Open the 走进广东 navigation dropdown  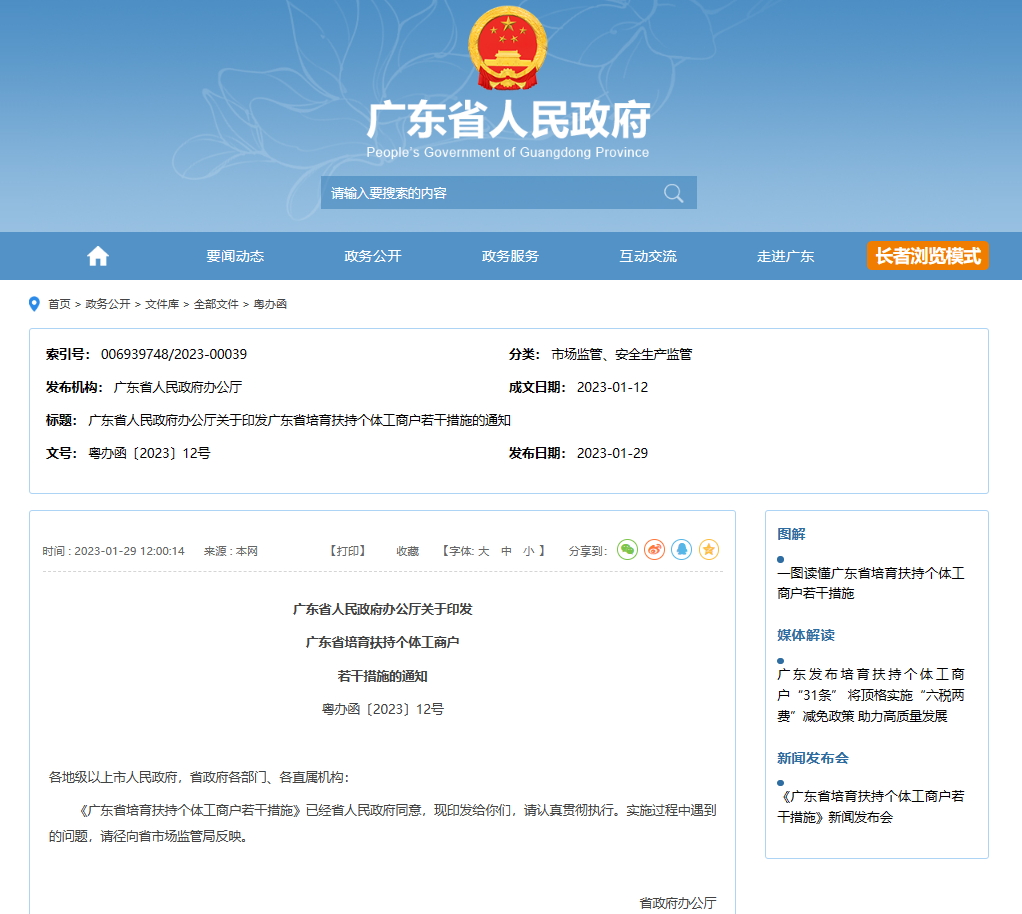pos(784,255)
